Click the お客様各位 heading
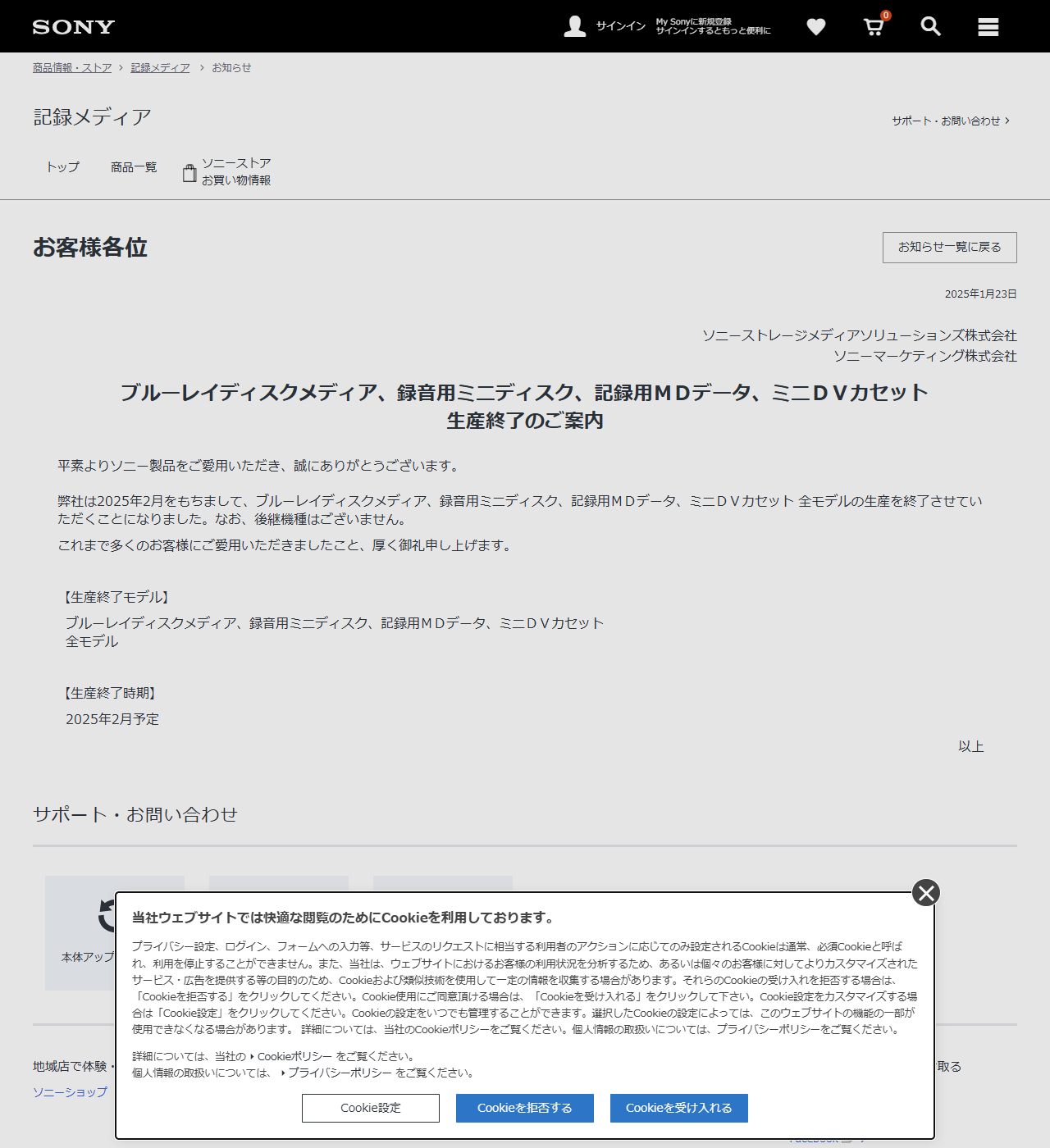 click(x=90, y=248)
